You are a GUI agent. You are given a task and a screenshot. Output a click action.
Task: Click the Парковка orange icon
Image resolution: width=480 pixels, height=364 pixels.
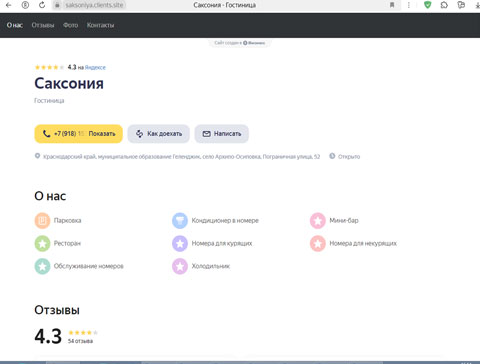[42, 220]
